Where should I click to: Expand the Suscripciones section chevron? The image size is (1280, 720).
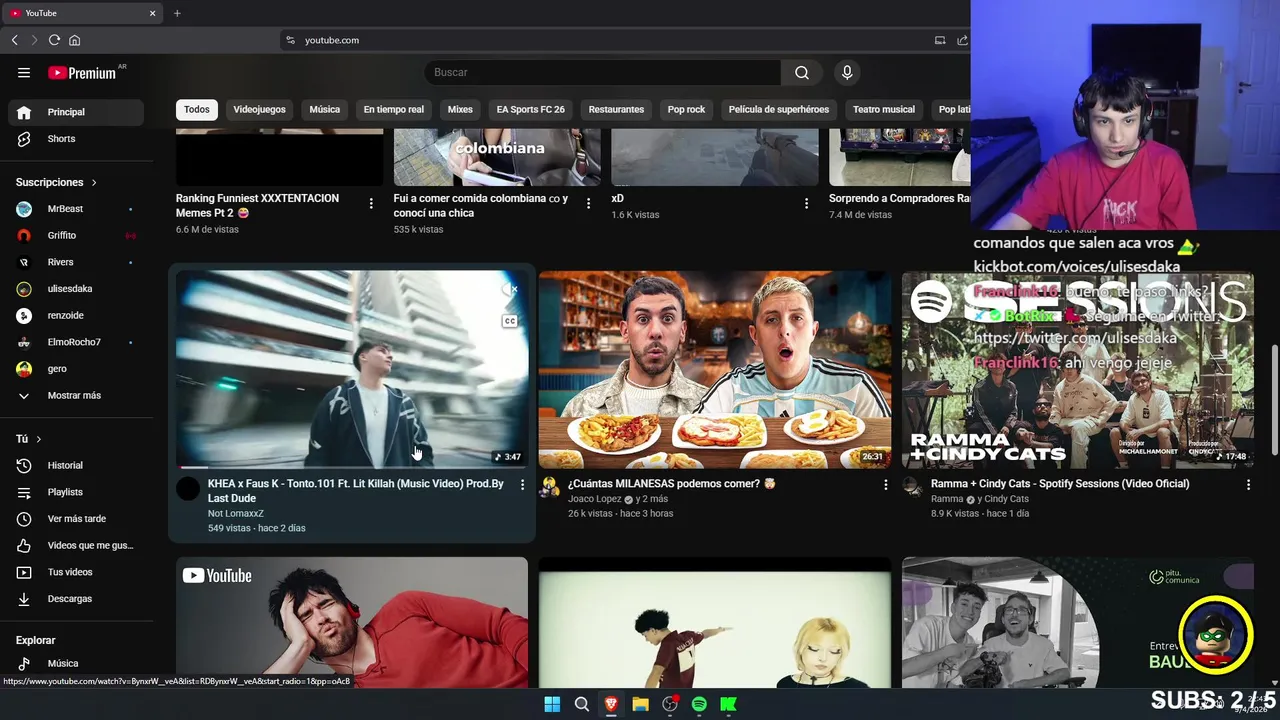(94, 183)
